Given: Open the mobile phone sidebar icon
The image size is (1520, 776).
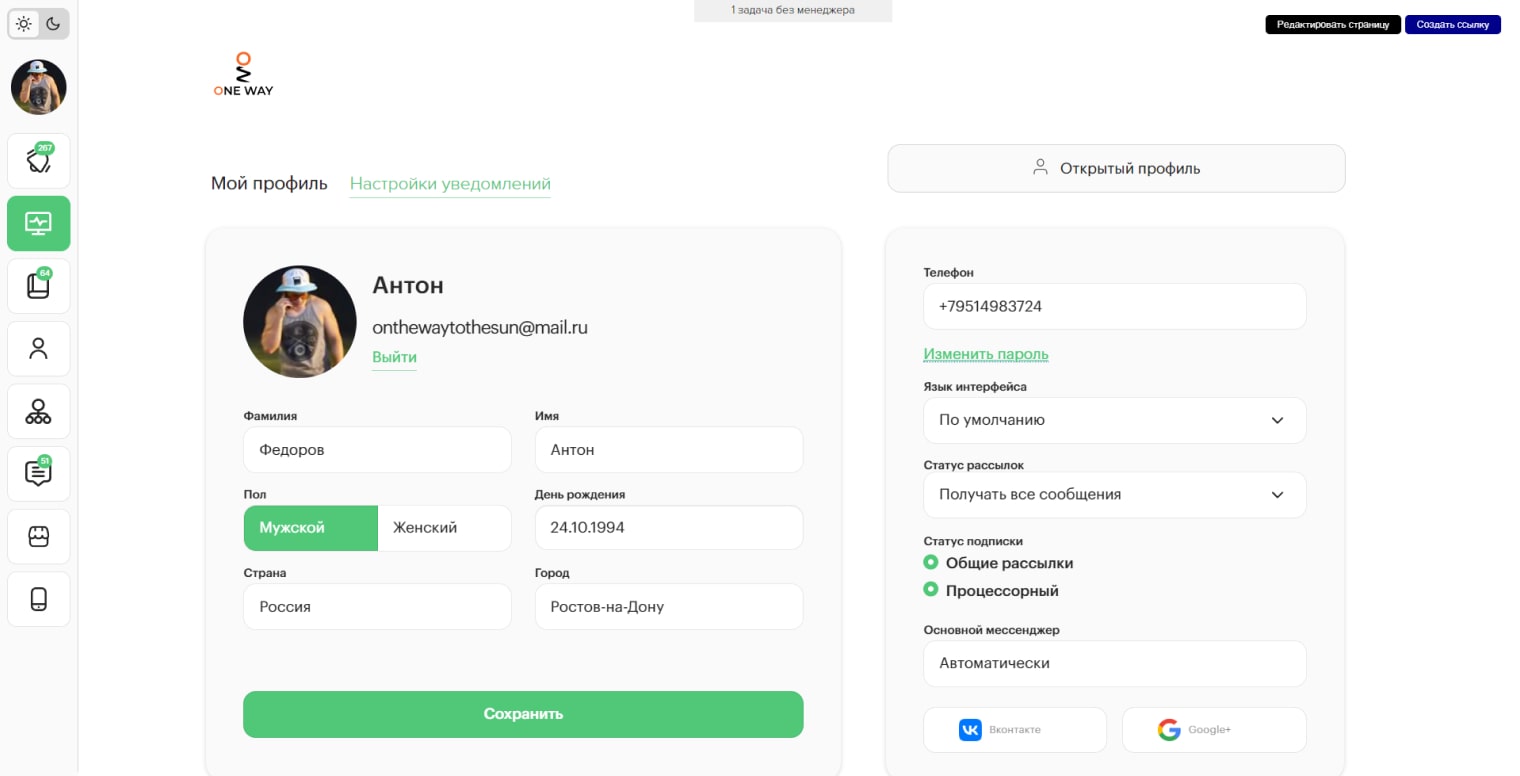Looking at the screenshot, I should [x=39, y=599].
